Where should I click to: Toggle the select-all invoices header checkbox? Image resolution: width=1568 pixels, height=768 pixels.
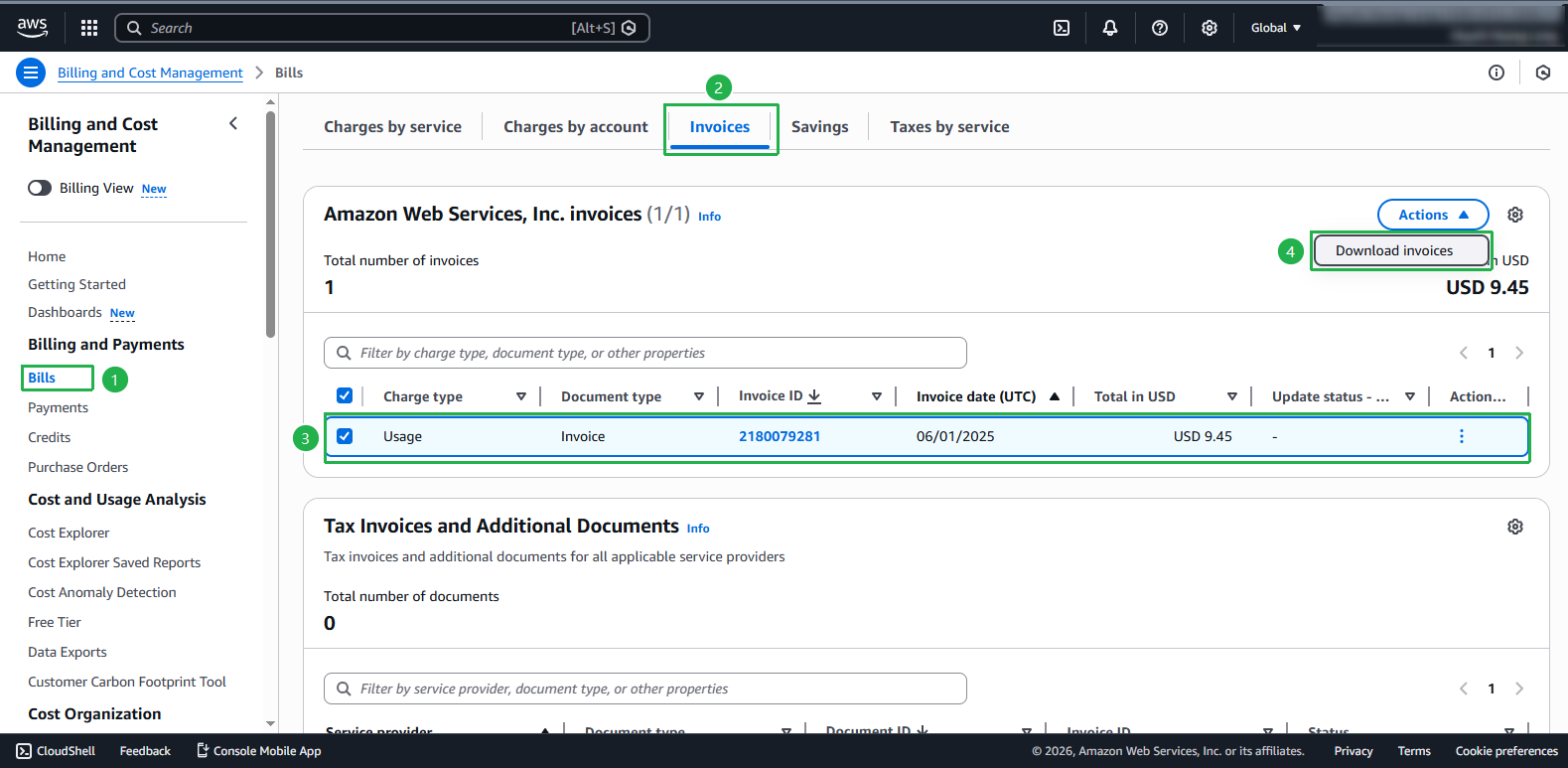click(x=345, y=395)
